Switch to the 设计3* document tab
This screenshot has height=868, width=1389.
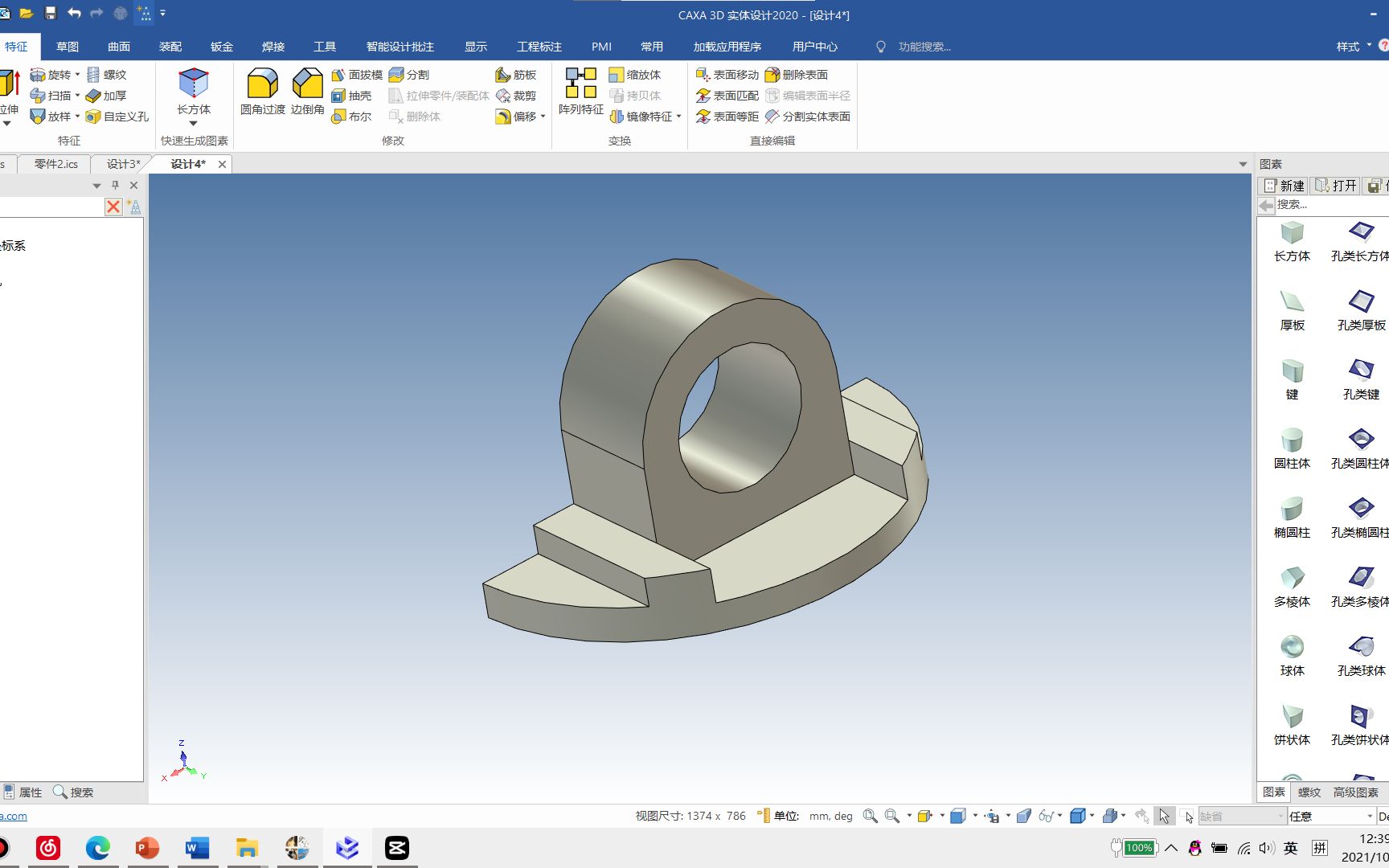tap(124, 164)
